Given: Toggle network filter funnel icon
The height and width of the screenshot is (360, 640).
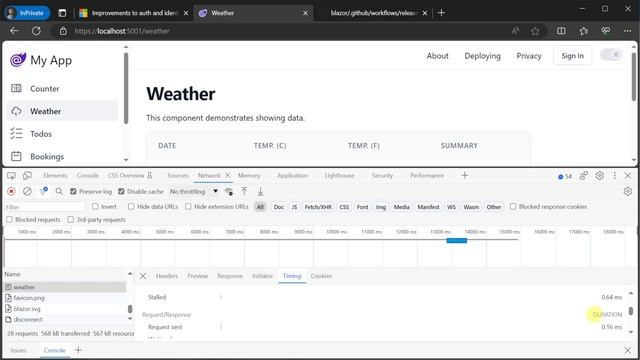Looking at the screenshot, I should pyautogui.click(x=43, y=191).
